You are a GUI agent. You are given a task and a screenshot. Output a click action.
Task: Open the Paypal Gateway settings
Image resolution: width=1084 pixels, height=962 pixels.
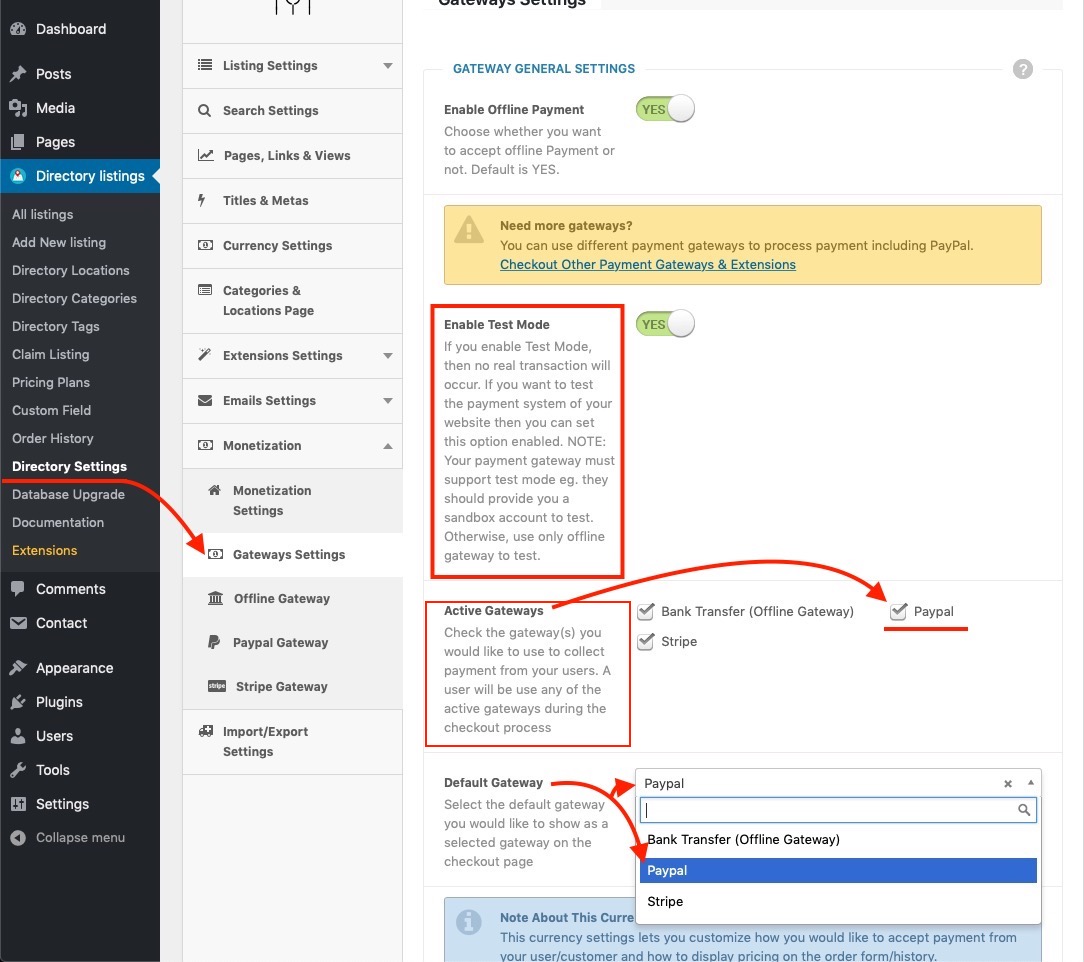pyautogui.click(x=280, y=642)
